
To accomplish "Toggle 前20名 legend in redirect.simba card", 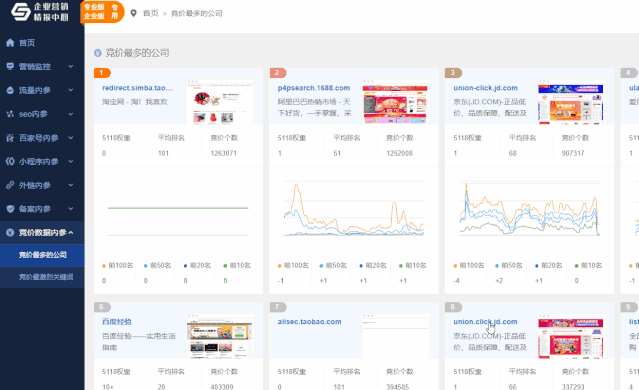I will tap(197, 266).
